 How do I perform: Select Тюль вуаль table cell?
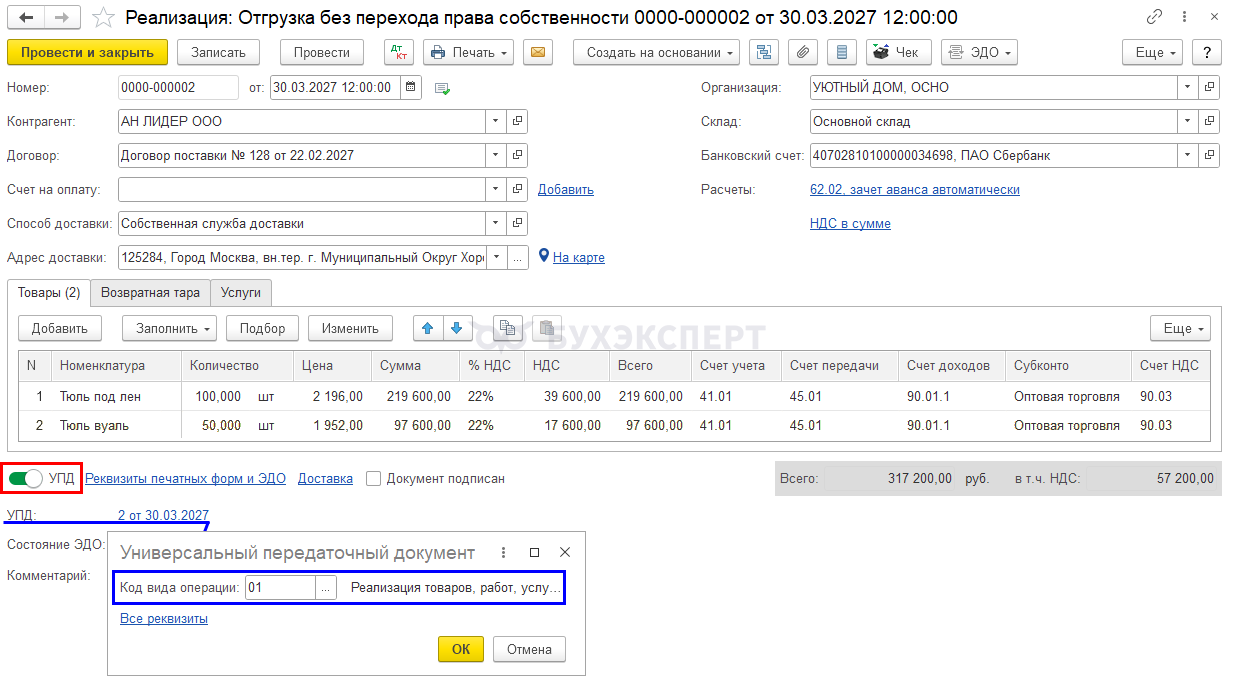click(116, 425)
